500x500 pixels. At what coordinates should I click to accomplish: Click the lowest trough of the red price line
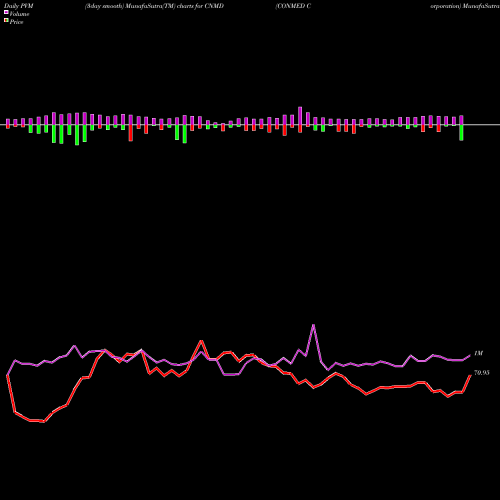pos(44,422)
